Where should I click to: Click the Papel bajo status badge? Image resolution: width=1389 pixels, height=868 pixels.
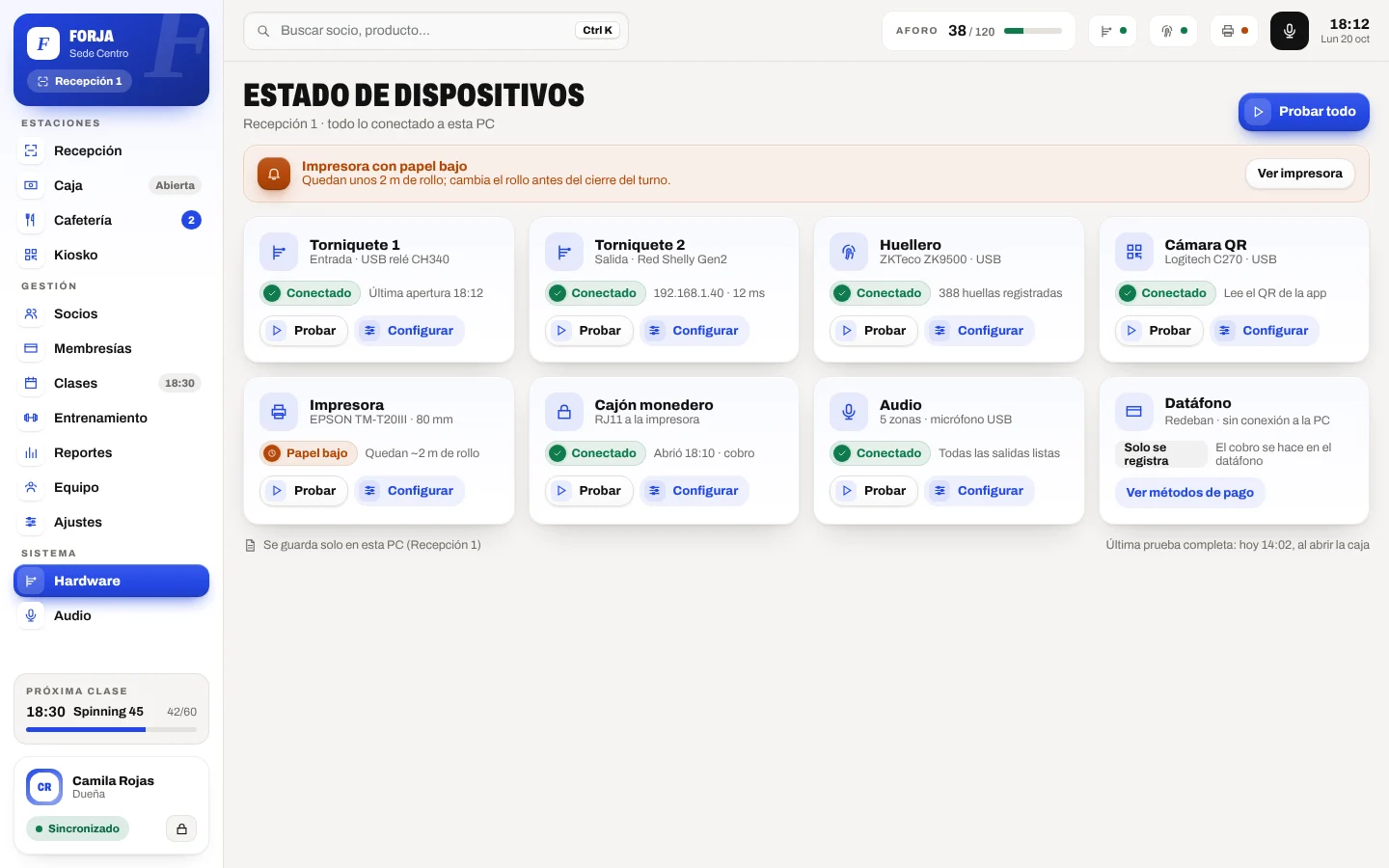pyautogui.click(x=309, y=453)
